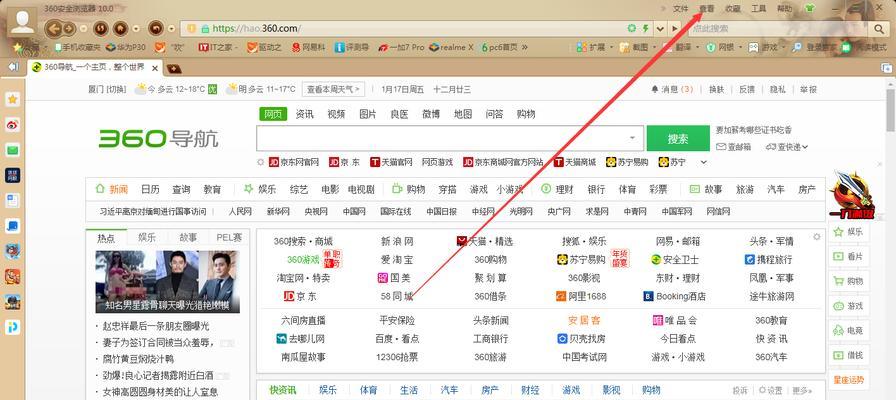896x400 pixels.
Task: Go back with the browser back arrow
Action: pyautogui.click(x=53, y=28)
